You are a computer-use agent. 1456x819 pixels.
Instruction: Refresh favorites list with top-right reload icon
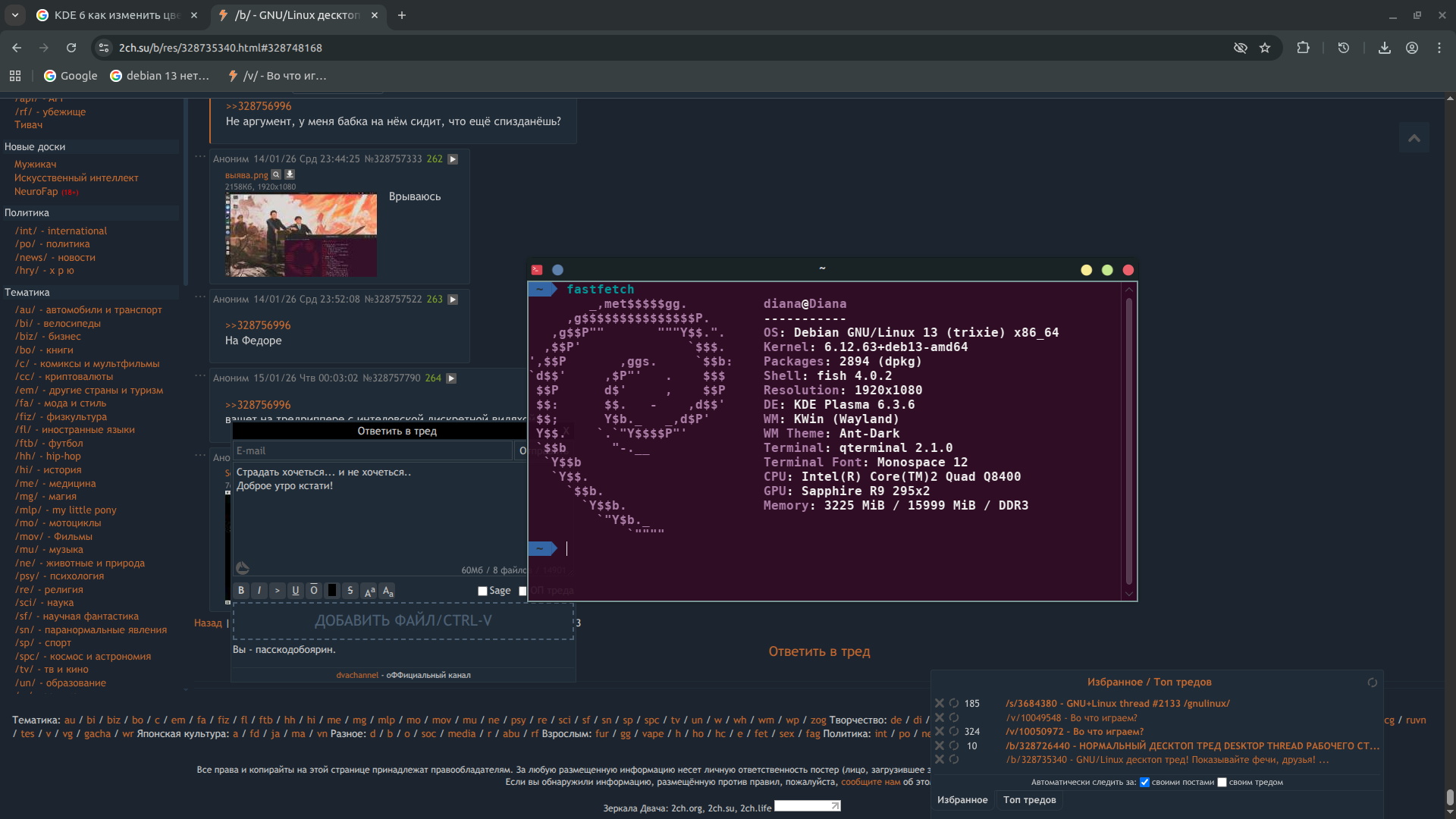pyautogui.click(x=1372, y=682)
